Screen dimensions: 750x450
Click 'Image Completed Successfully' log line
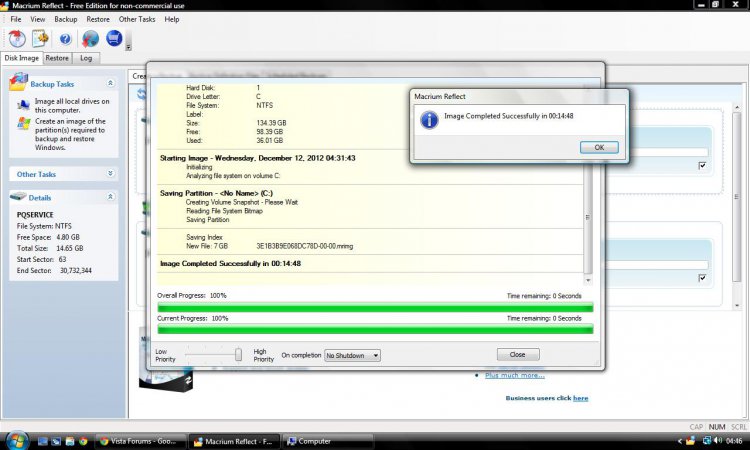tap(231, 263)
